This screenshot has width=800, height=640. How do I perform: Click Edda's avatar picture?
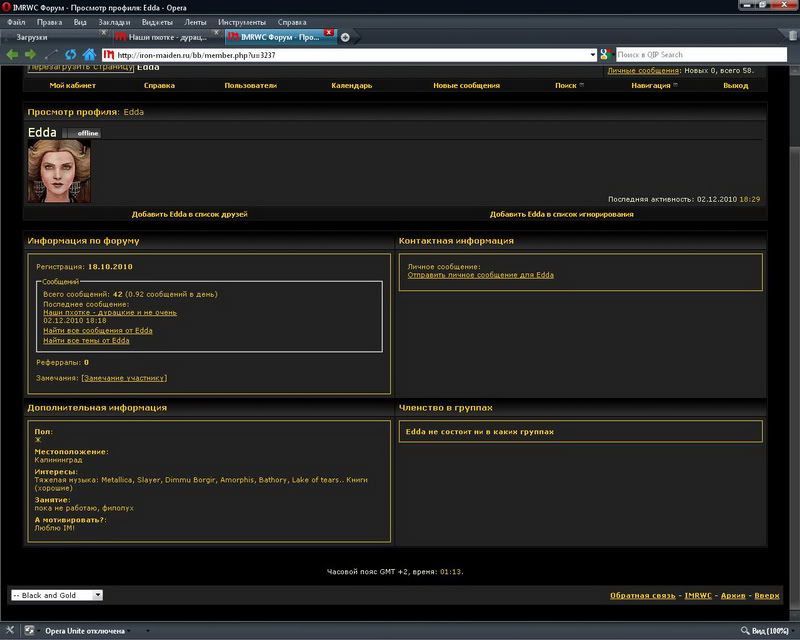pyautogui.click(x=59, y=171)
